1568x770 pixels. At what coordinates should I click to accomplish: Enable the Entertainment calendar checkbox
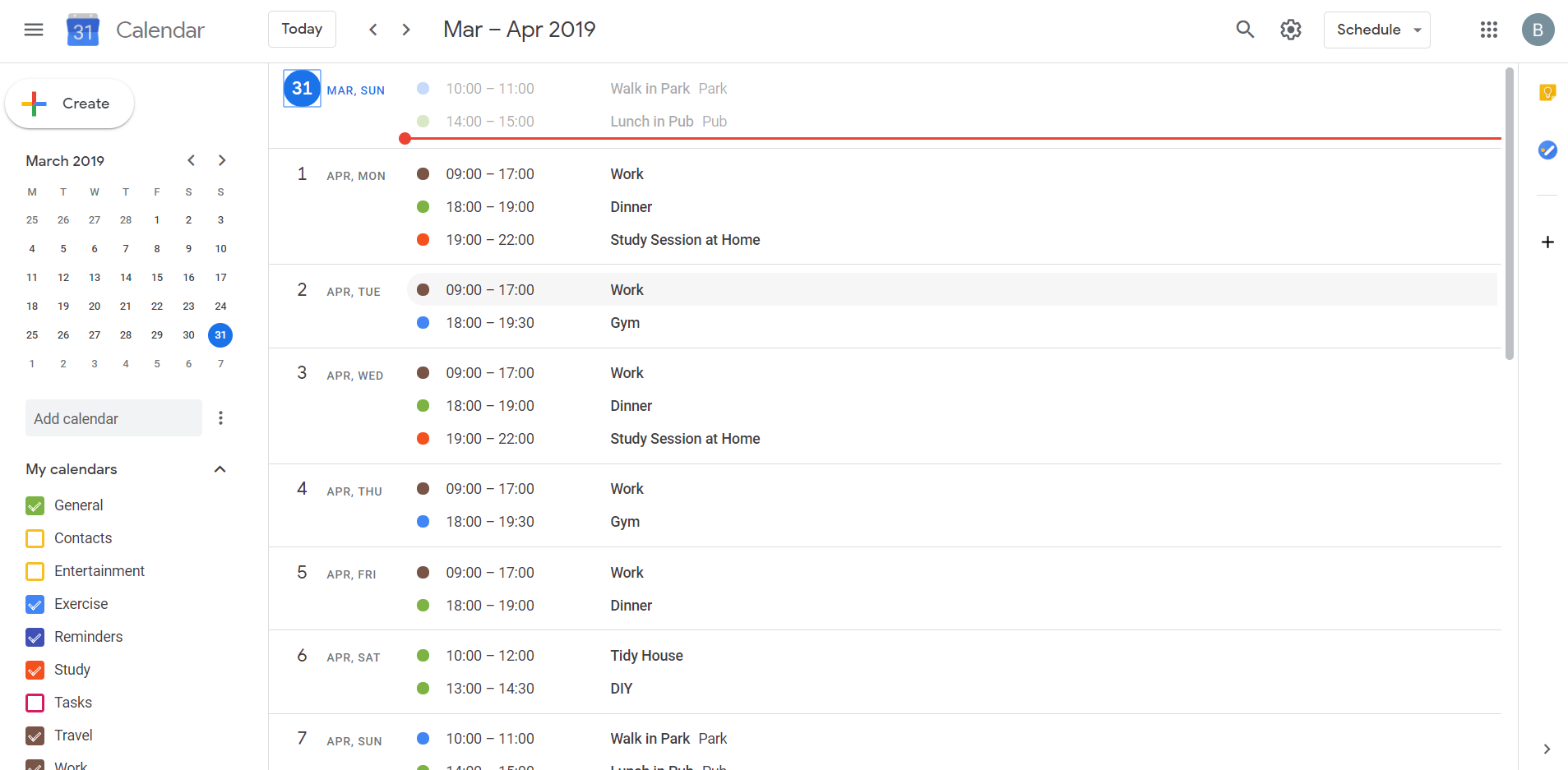tap(35, 571)
